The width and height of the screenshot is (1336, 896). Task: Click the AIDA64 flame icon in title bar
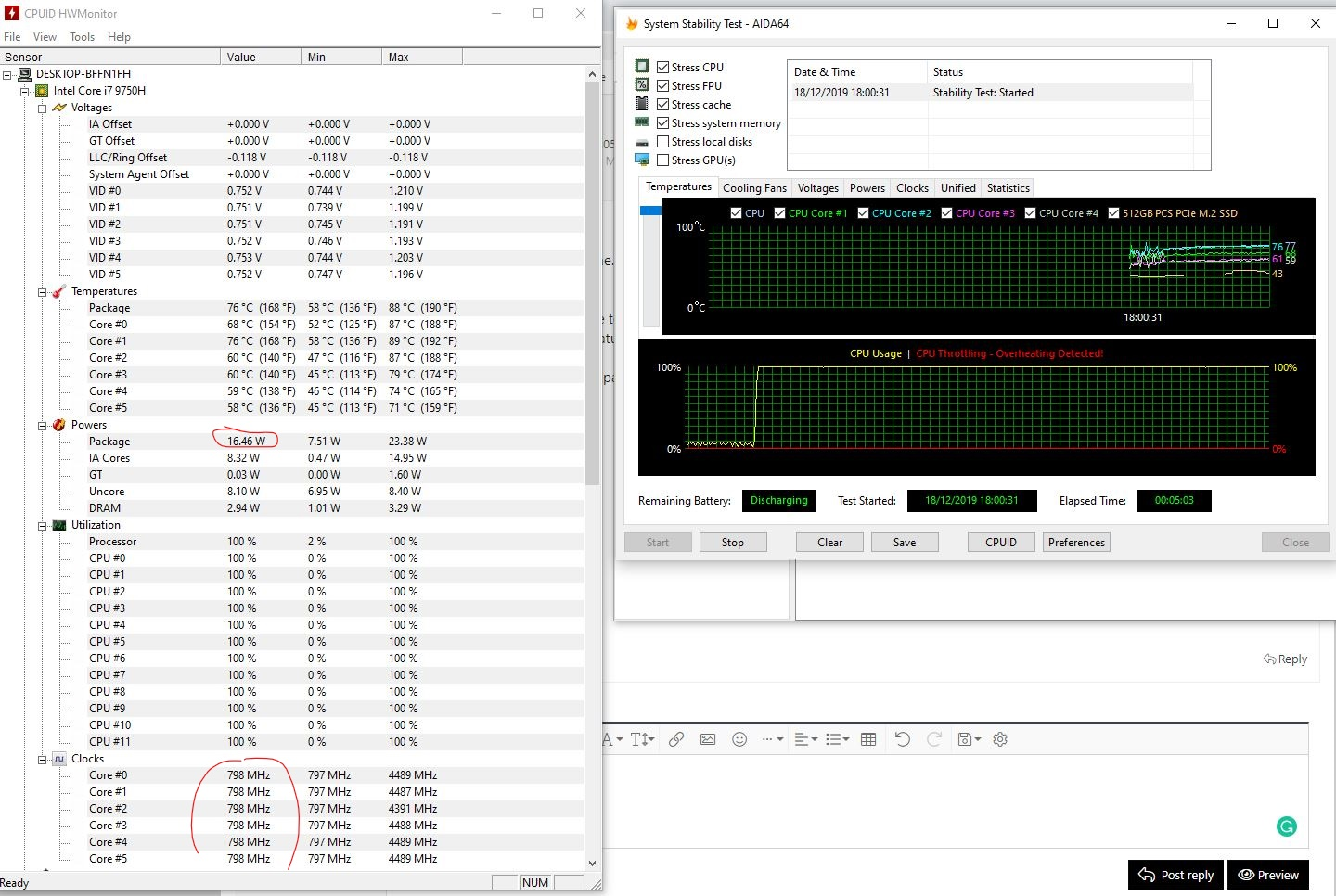click(x=632, y=23)
